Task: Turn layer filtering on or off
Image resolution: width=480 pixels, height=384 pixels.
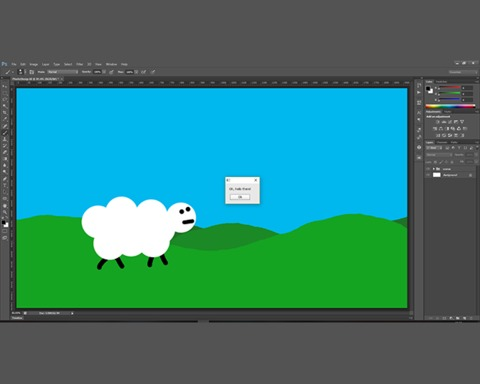Action: tap(477, 147)
